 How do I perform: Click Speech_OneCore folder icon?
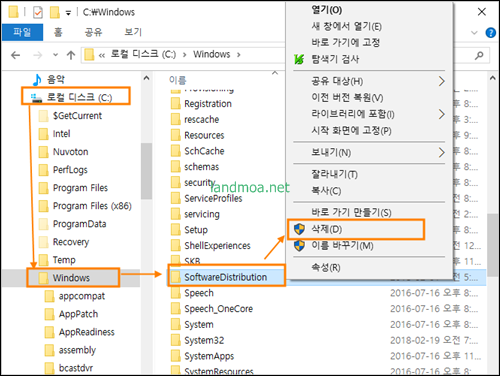[x=176, y=309]
